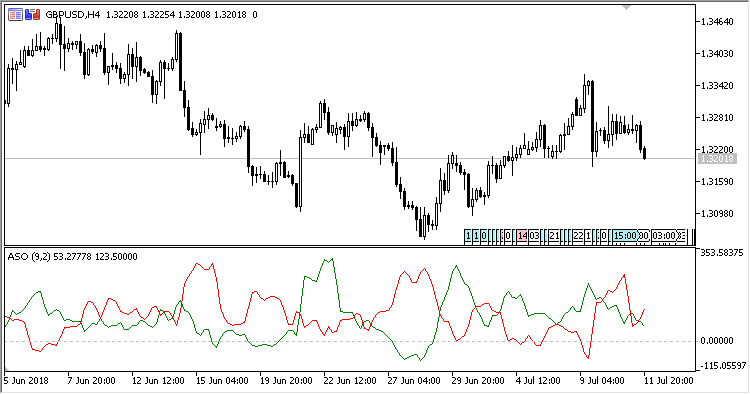
Task: Click the 1.34640 level on price scale
Action: [717, 22]
